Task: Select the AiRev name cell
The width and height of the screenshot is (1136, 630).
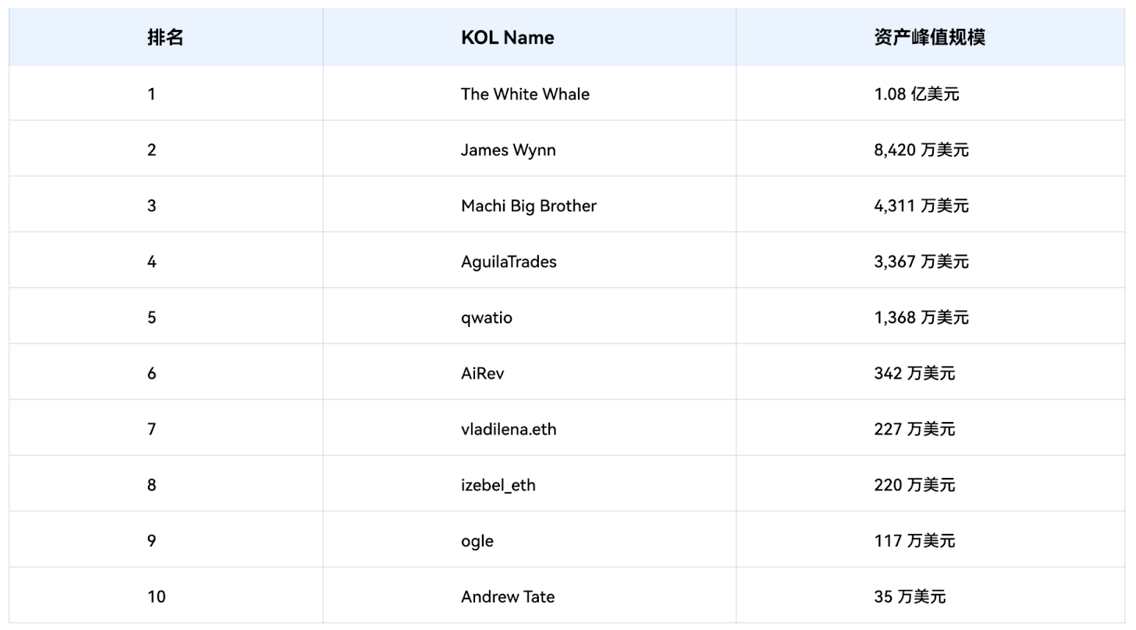Action: [x=482, y=374]
